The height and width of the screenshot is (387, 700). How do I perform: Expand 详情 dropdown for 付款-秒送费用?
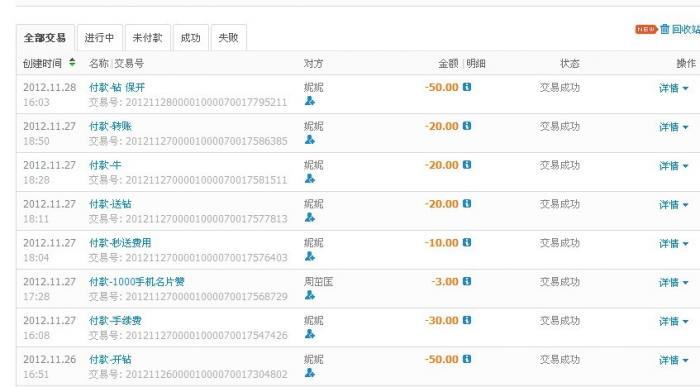point(674,244)
